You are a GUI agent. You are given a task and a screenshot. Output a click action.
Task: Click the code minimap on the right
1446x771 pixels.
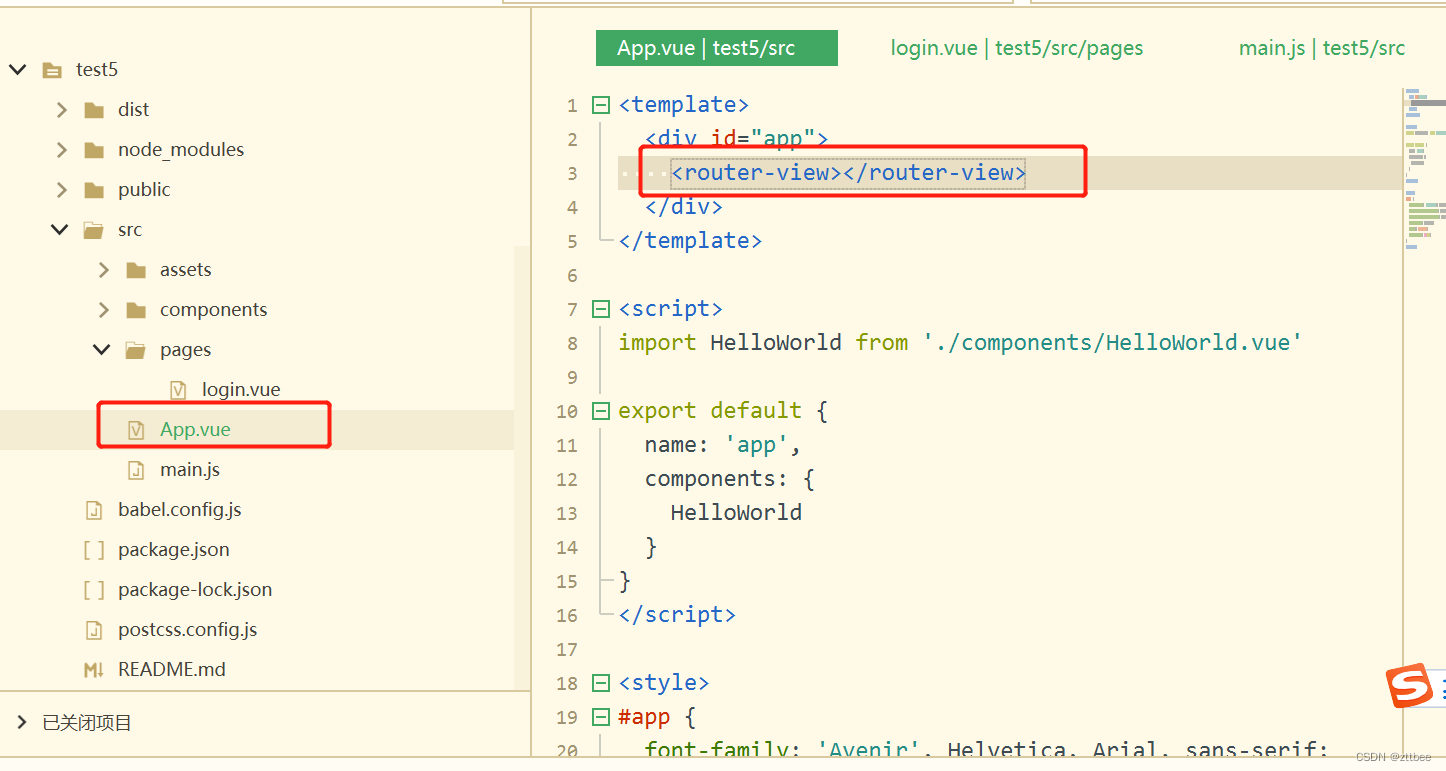pyautogui.click(x=1424, y=170)
